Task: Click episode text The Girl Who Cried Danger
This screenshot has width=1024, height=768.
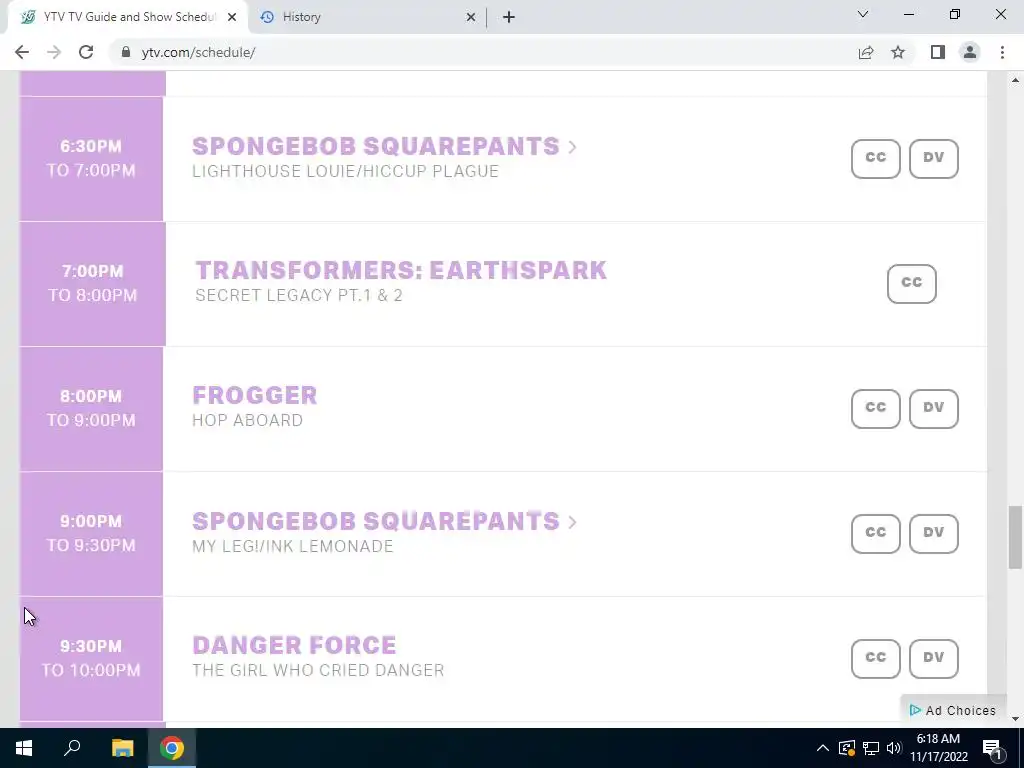Action: (x=318, y=670)
